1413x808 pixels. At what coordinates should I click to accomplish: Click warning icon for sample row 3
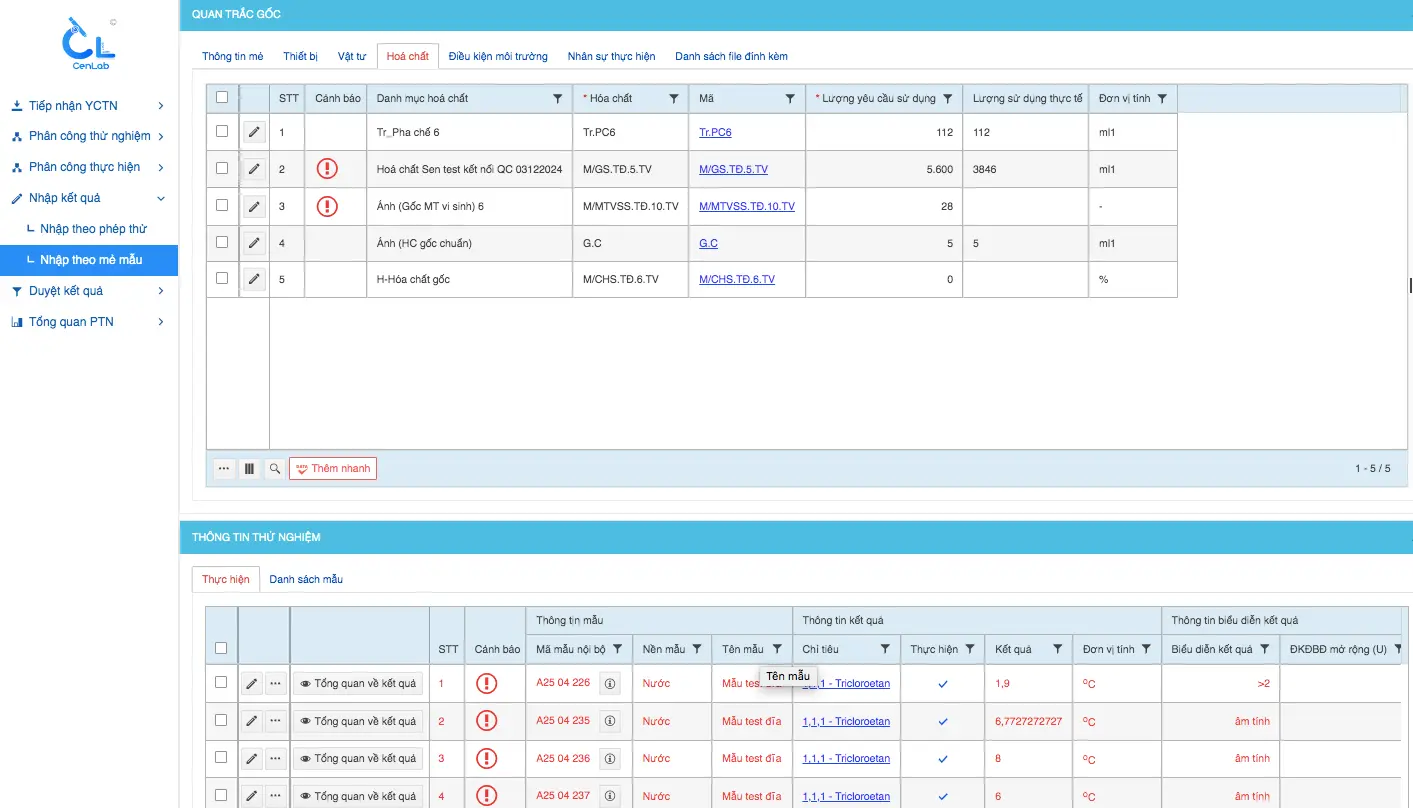(486, 758)
